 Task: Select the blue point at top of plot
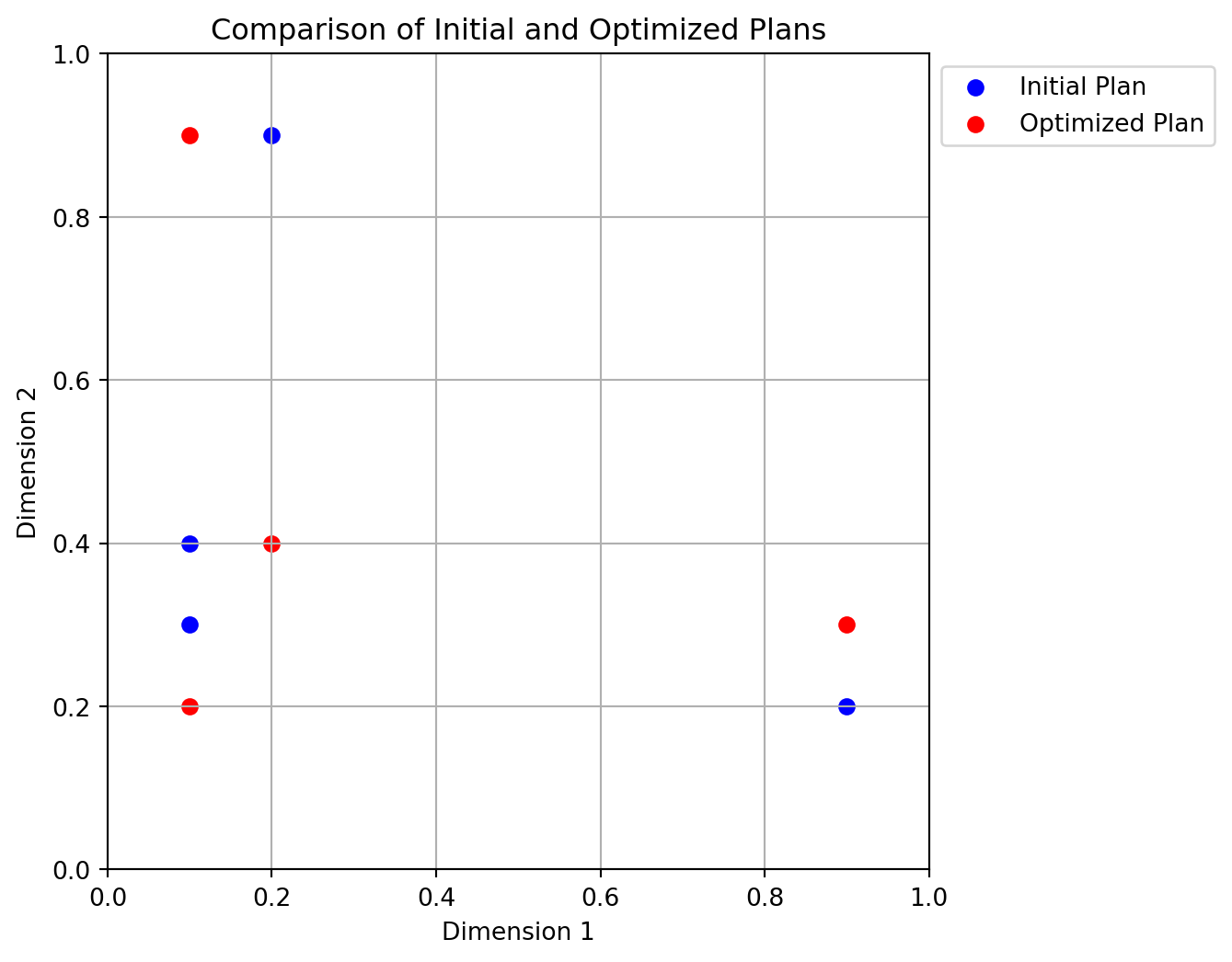point(271,136)
